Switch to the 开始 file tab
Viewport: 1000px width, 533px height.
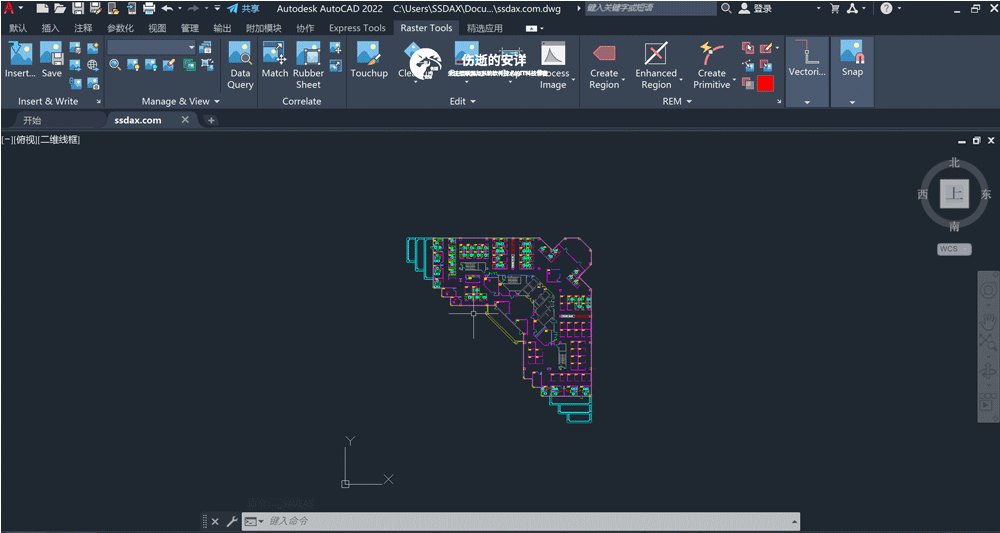click(x=32, y=120)
